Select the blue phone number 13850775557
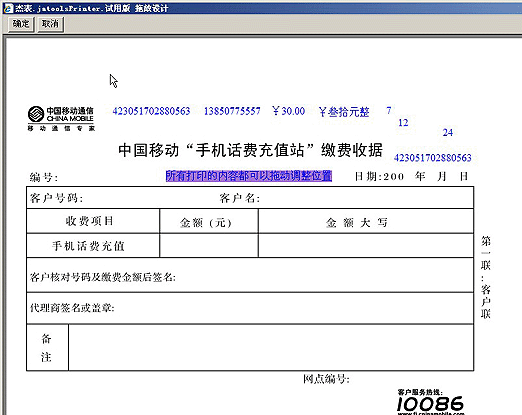 pyautogui.click(x=232, y=111)
